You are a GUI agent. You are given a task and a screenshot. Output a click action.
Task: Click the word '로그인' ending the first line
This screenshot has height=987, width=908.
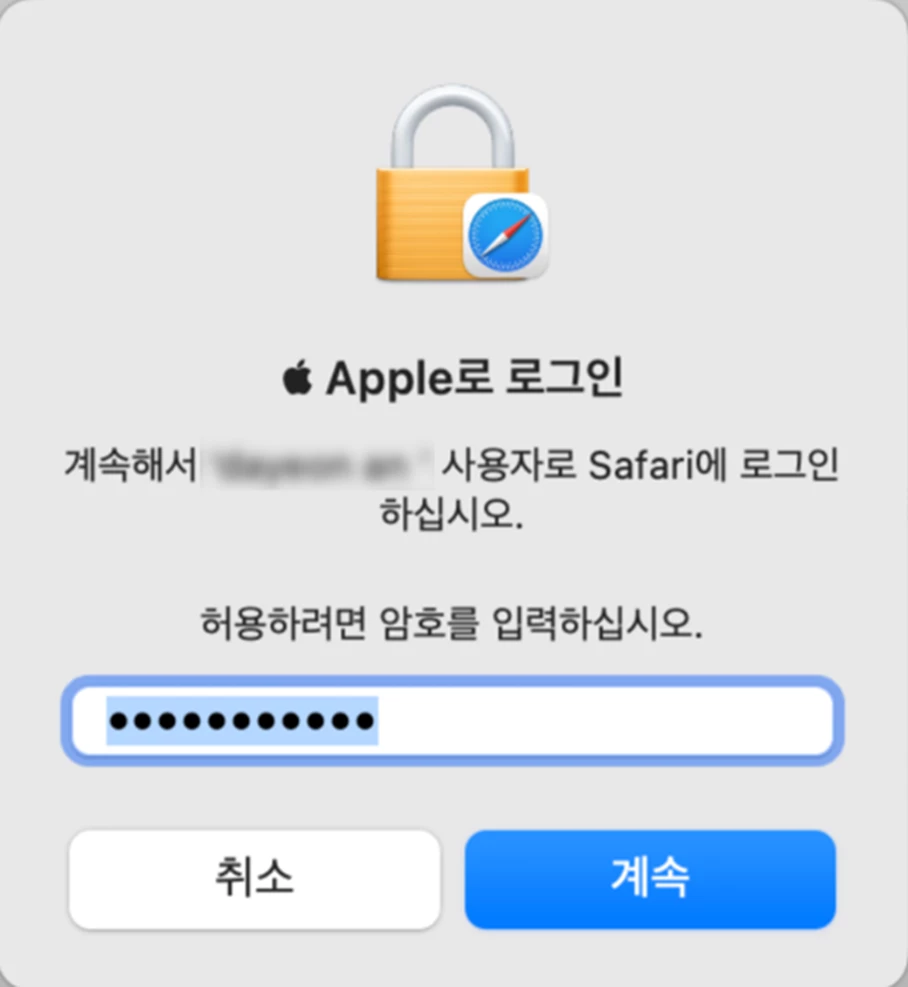click(788, 466)
